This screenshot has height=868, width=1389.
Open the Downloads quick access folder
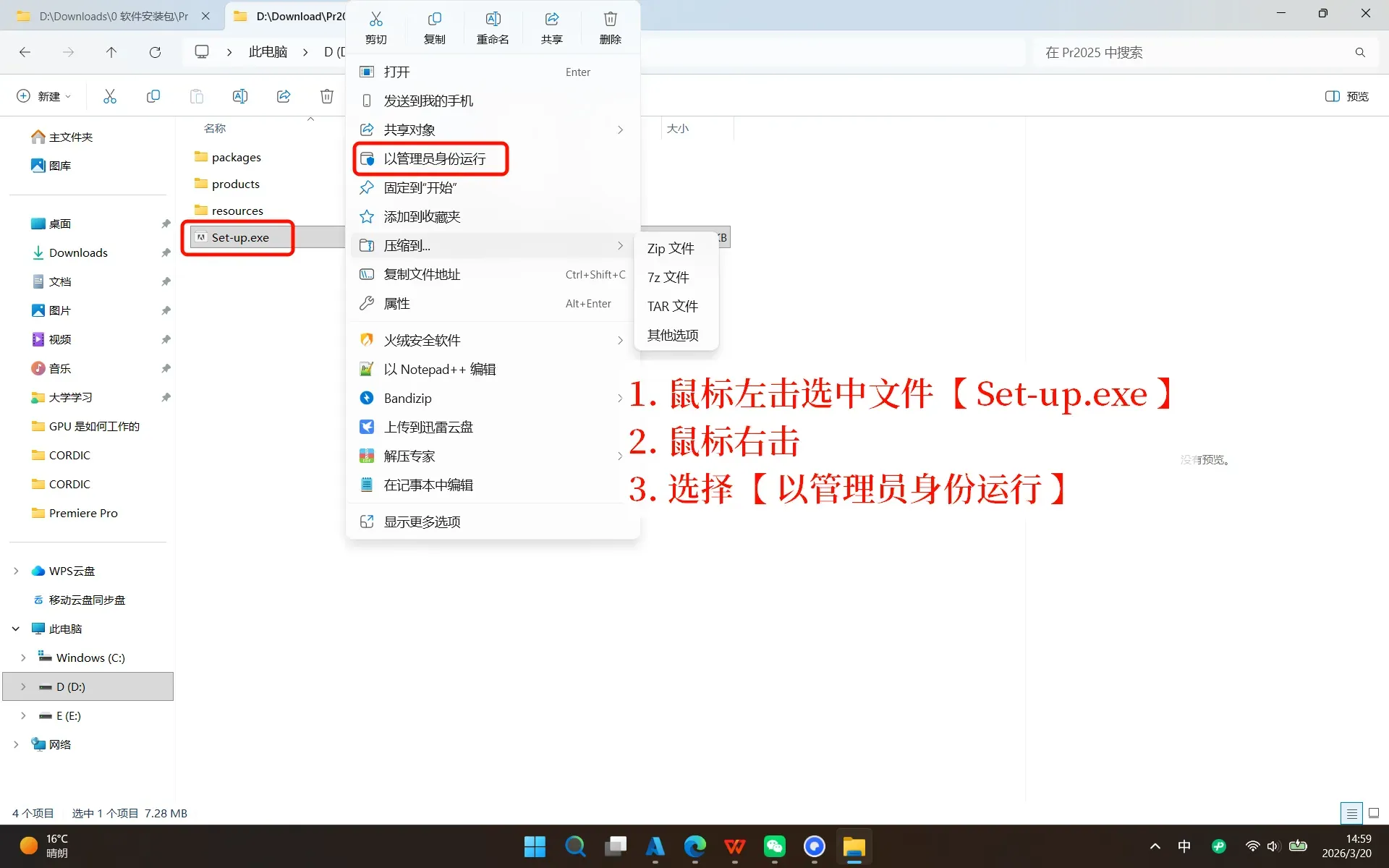(x=78, y=252)
